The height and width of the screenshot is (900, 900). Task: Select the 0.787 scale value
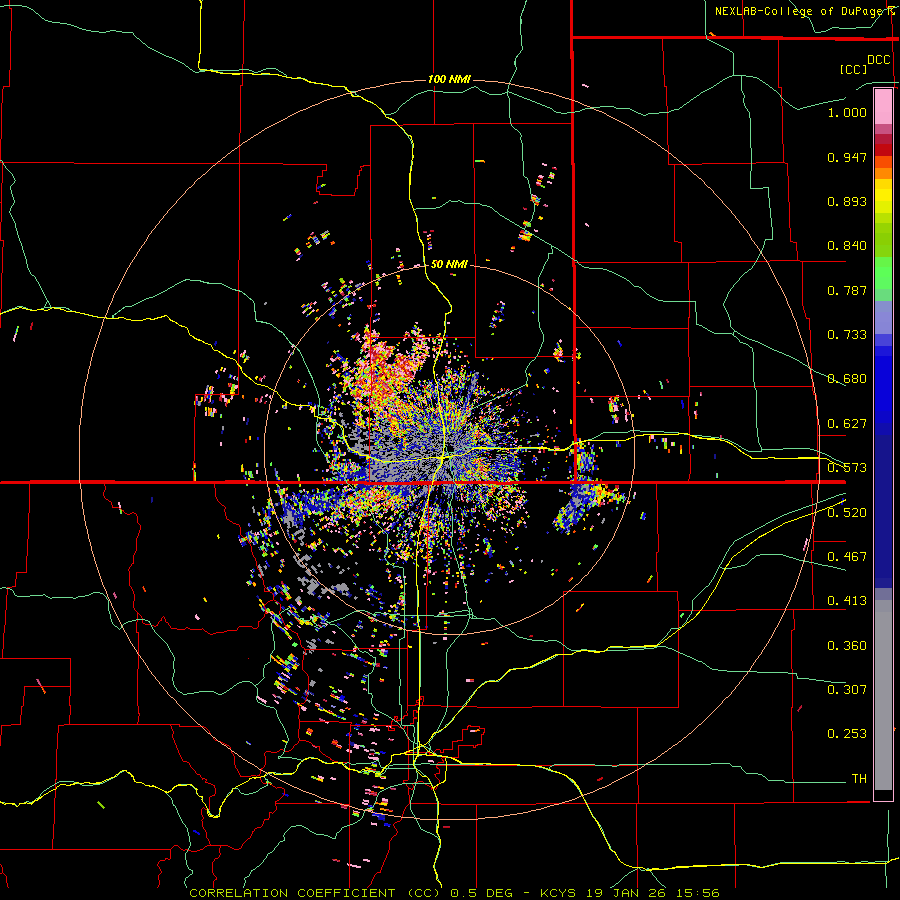847,290
